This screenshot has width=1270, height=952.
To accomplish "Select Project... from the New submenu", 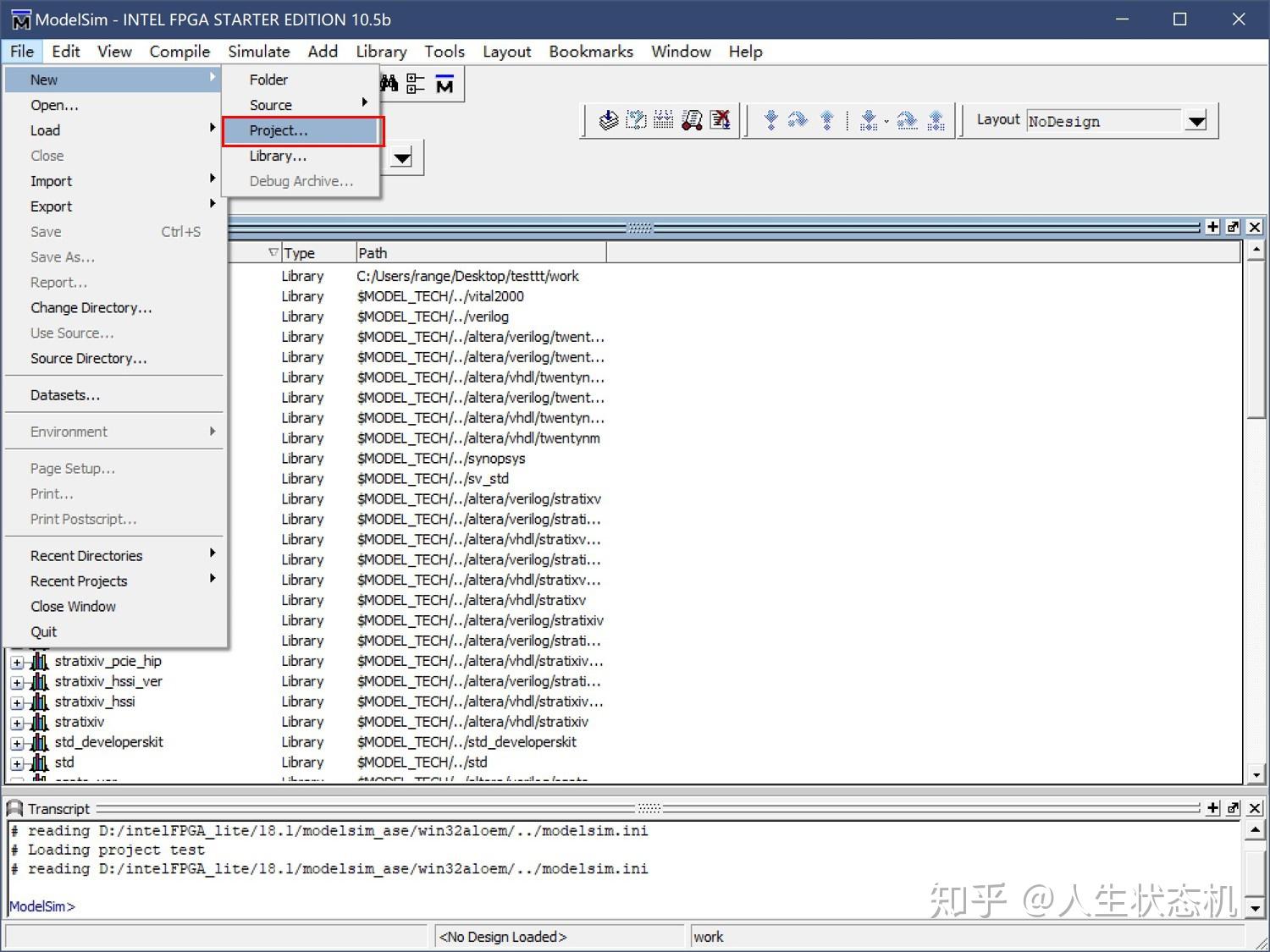I will pyautogui.click(x=279, y=130).
